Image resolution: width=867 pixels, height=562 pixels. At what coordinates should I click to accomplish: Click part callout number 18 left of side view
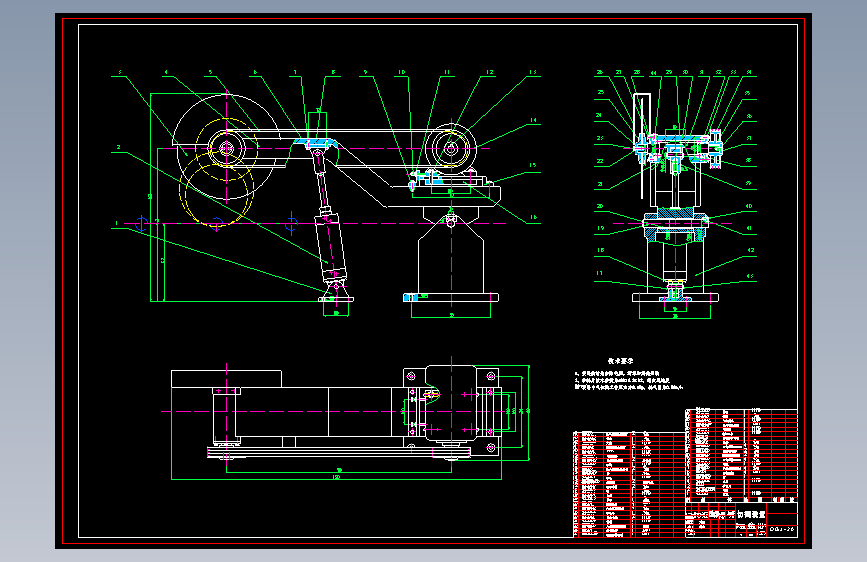click(600, 250)
